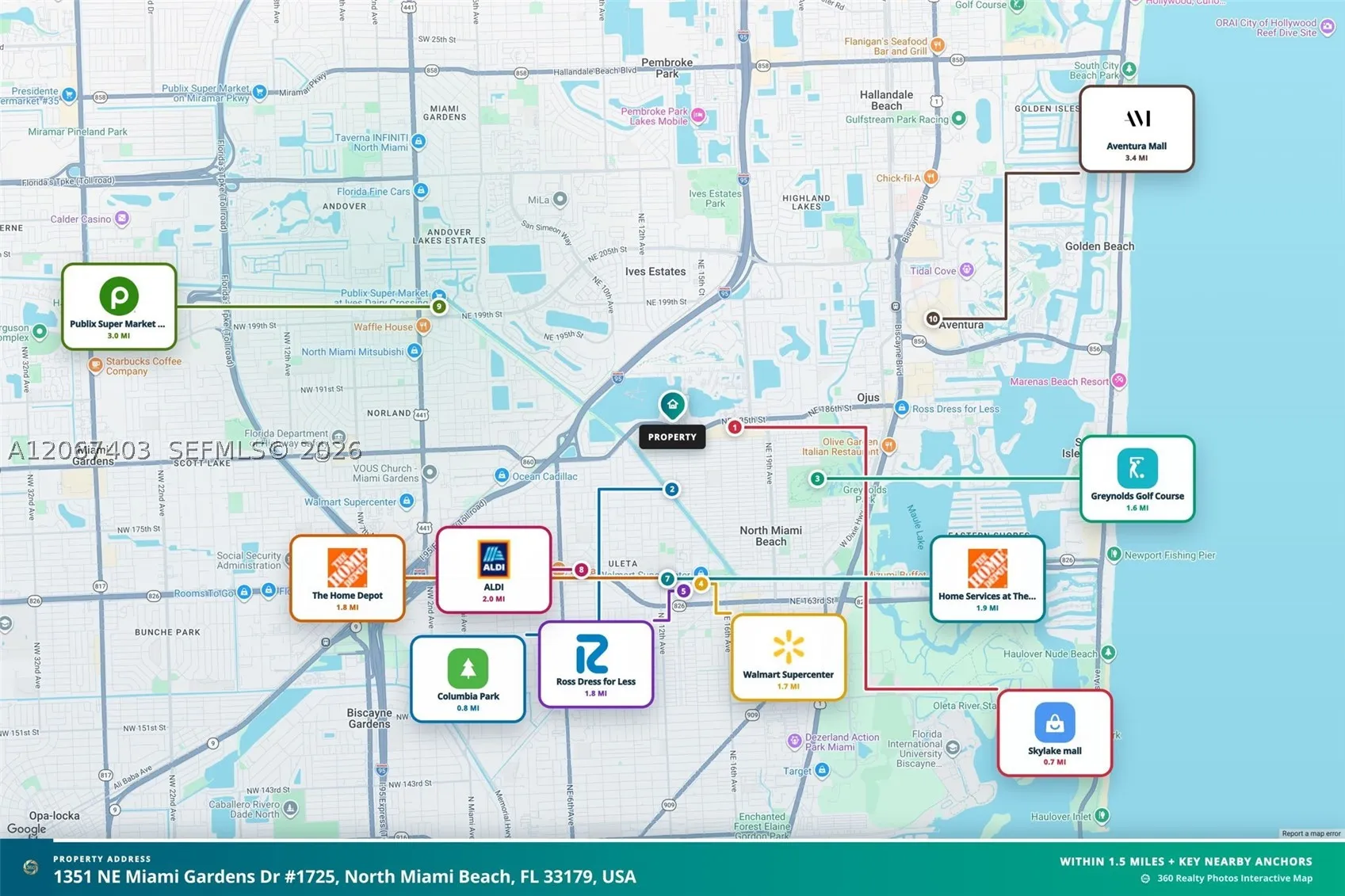This screenshot has height=896, width=1345.
Task: Click the magenta number 8 route marker
Action: point(582,570)
